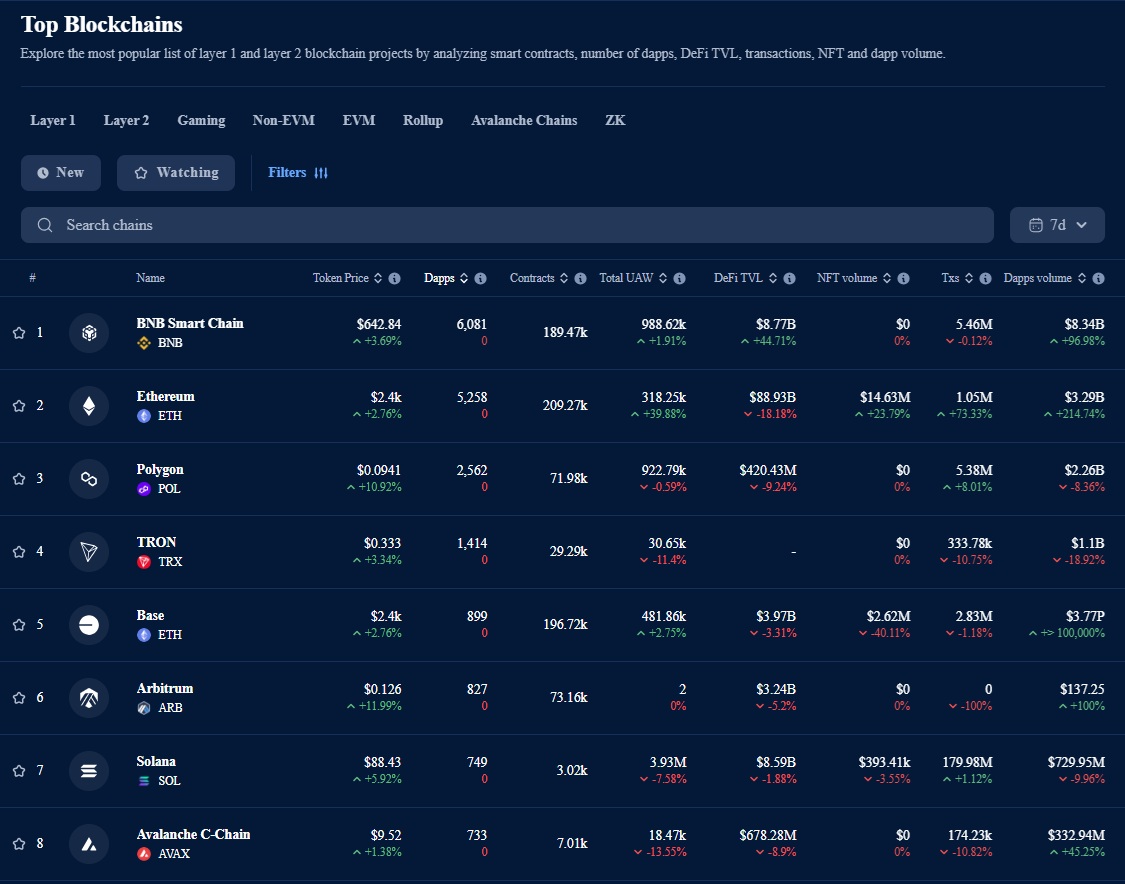Screen dimensions: 1125x884
Task: Focus the Search chains input field
Action: [x=507, y=225]
